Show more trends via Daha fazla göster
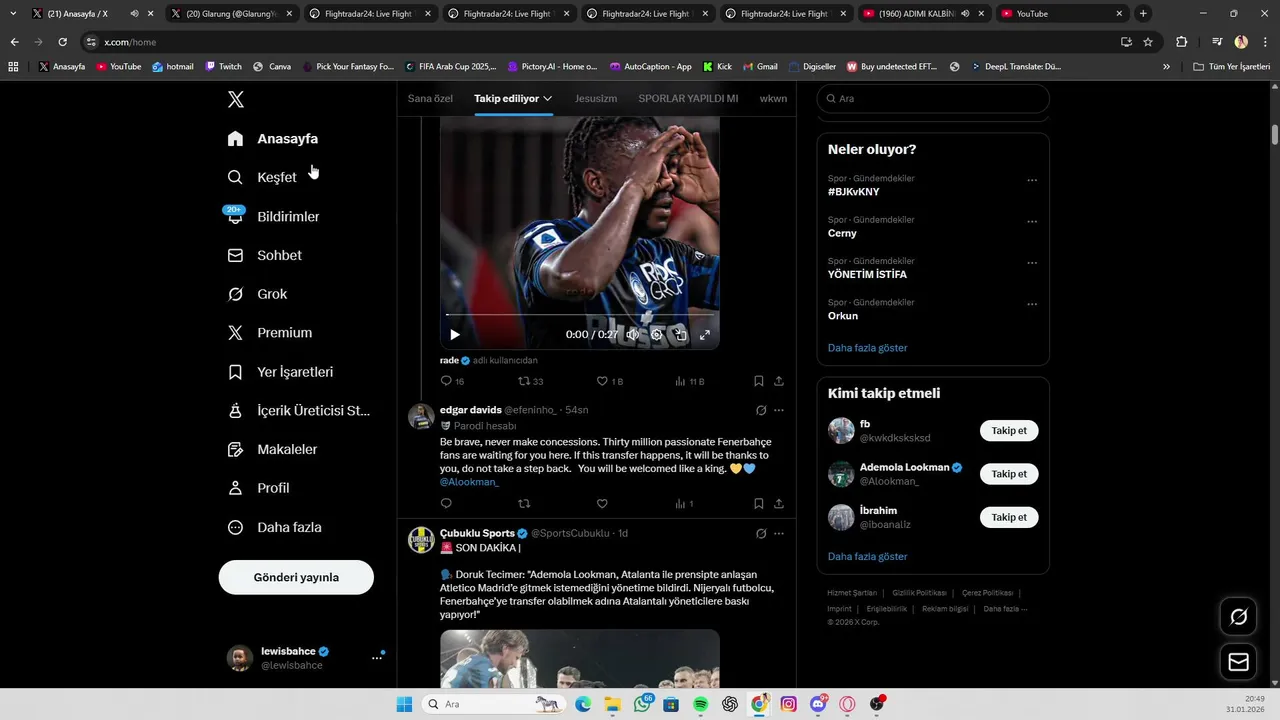The width and height of the screenshot is (1280, 720). (868, 348)
